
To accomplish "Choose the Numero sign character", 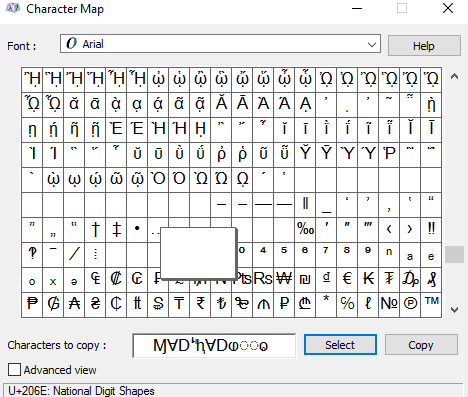I will pyautogui.click(x=389, y=304).
